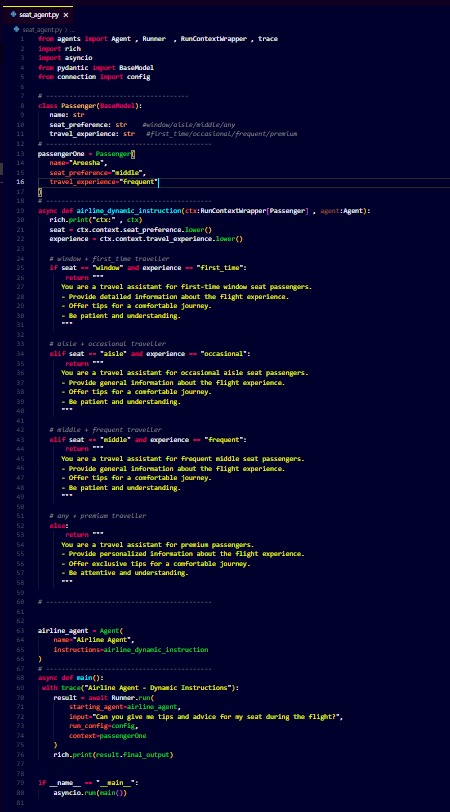Click "from connection import config" line
This screenshot has width=450, height=812.
[94, 77]
